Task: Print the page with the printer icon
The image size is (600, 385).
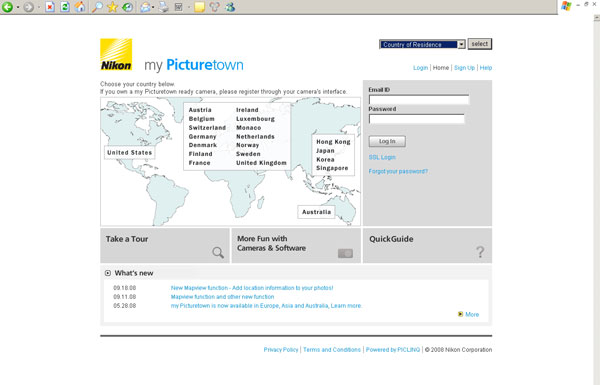Action: point(163,7)
